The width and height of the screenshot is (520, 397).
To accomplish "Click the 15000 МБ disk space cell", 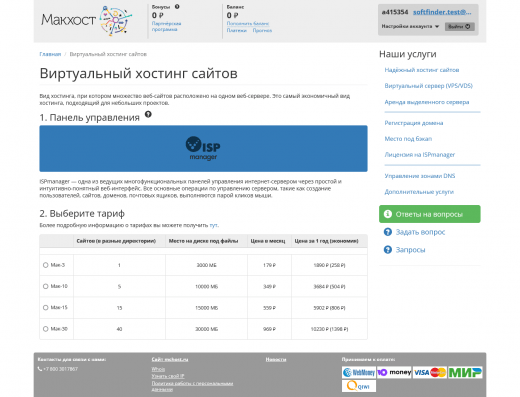I will 206,308.
